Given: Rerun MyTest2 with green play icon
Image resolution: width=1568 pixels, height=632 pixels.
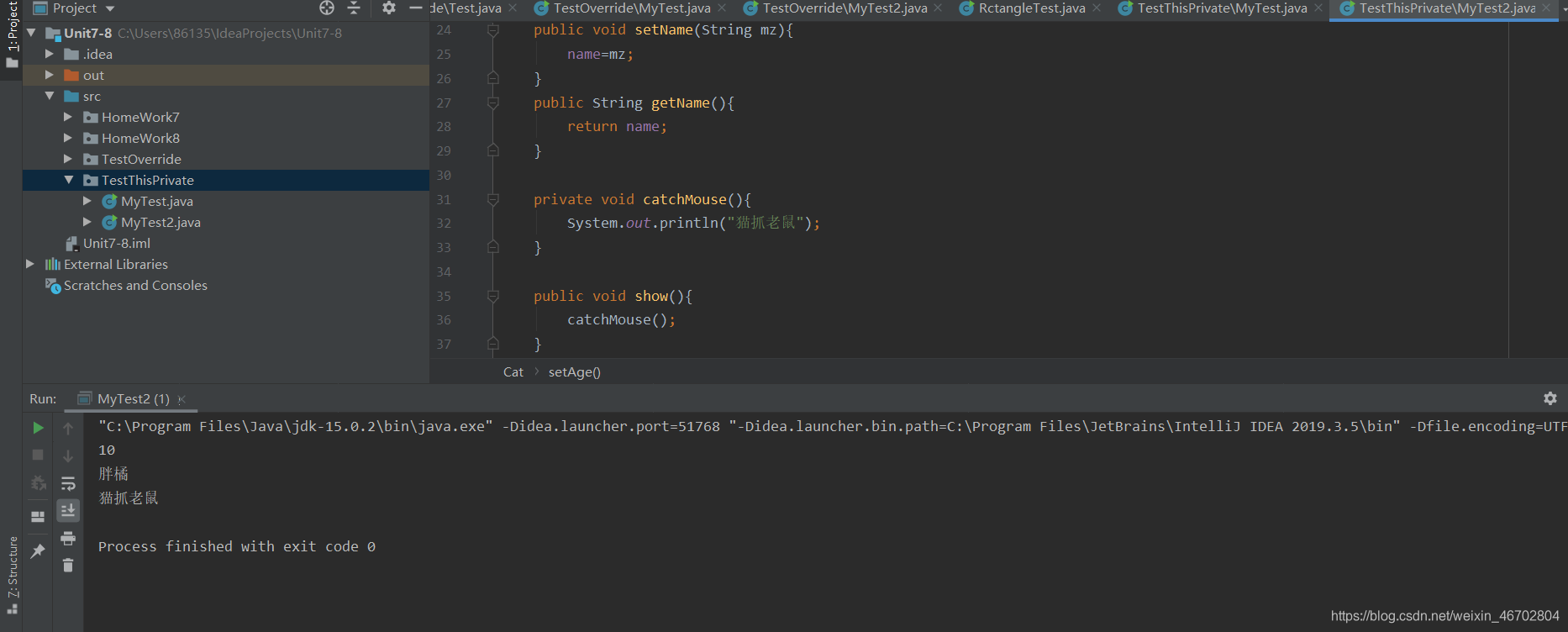Looking at the screenshot, I should click(38, 428).
